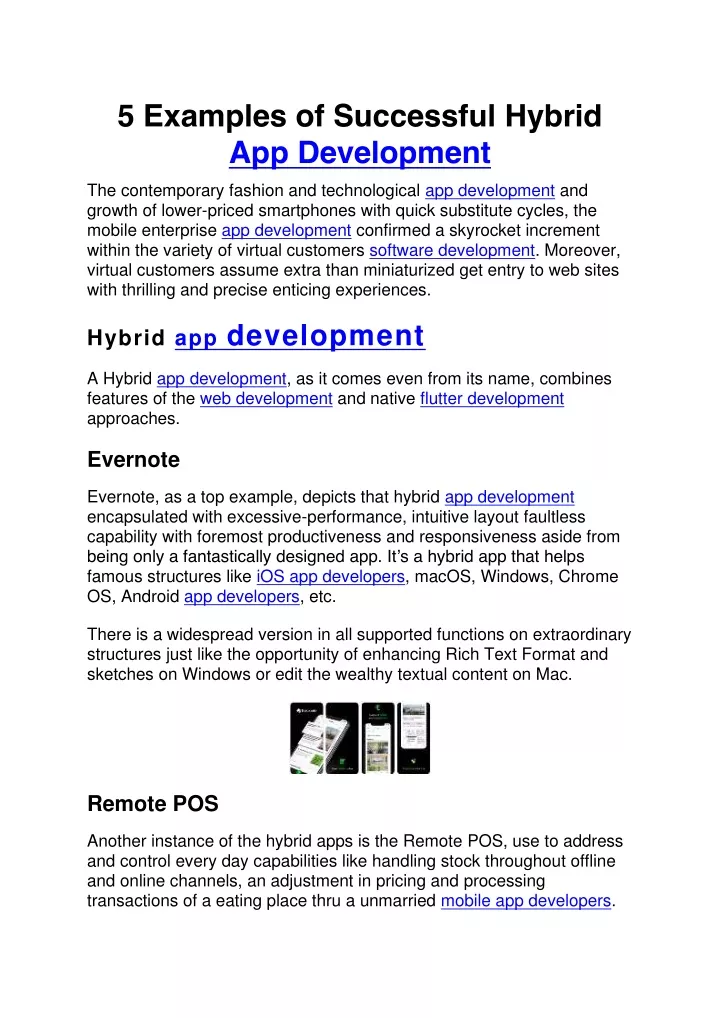
Task: Click the '5 Examples of Successful Hybrid' title text
Action: point(360,116)
